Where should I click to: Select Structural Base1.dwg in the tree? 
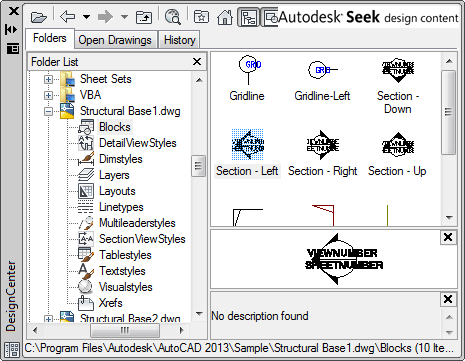point(130,111)
